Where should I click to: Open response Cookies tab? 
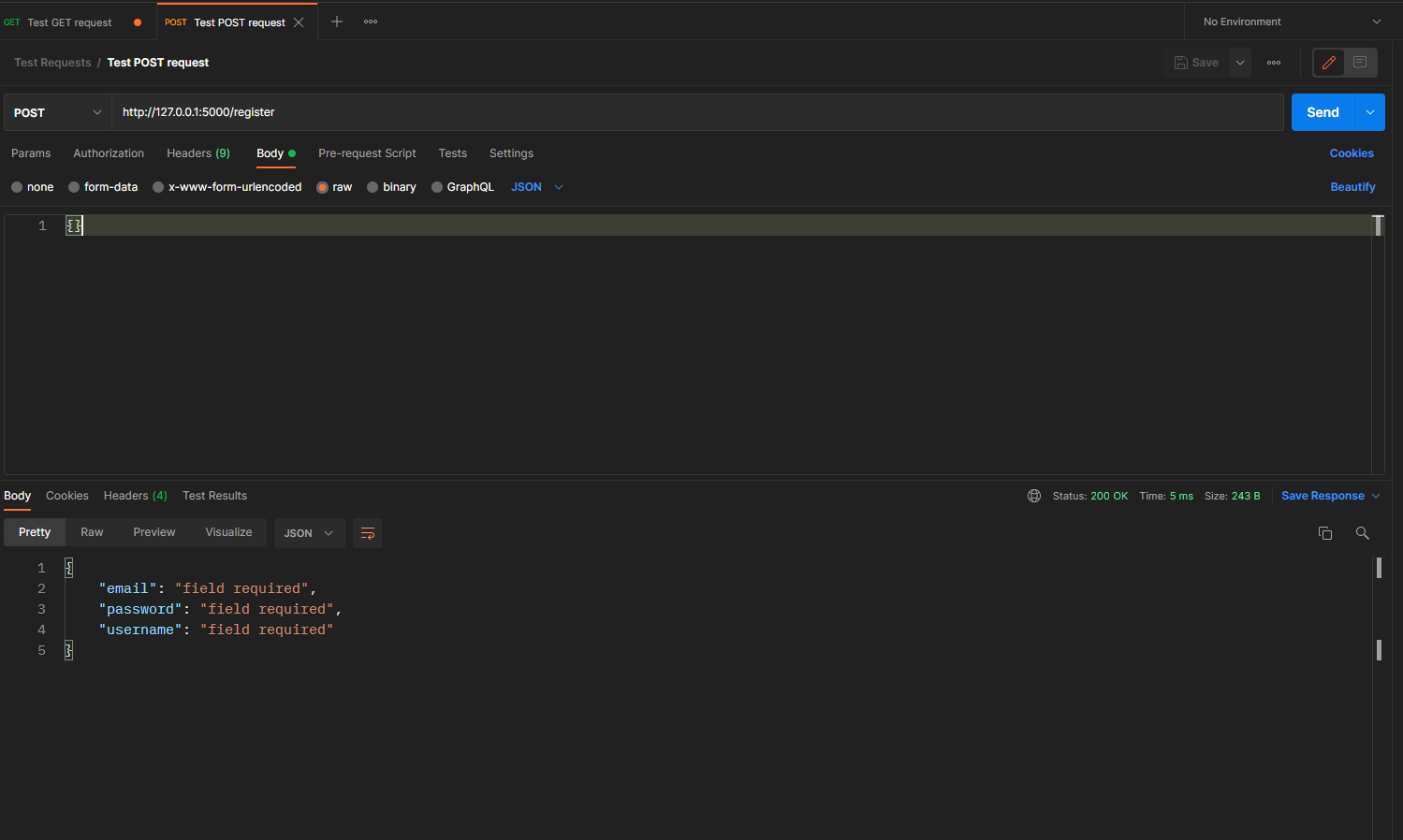click(67, 496)
